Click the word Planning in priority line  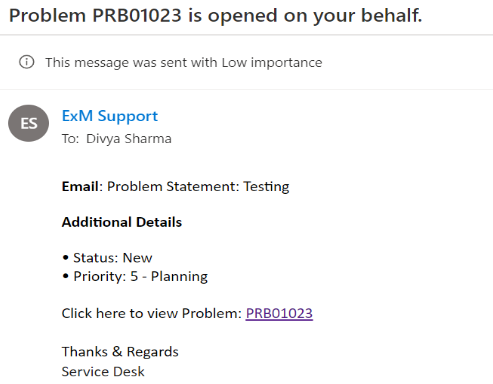click(179, 276)
